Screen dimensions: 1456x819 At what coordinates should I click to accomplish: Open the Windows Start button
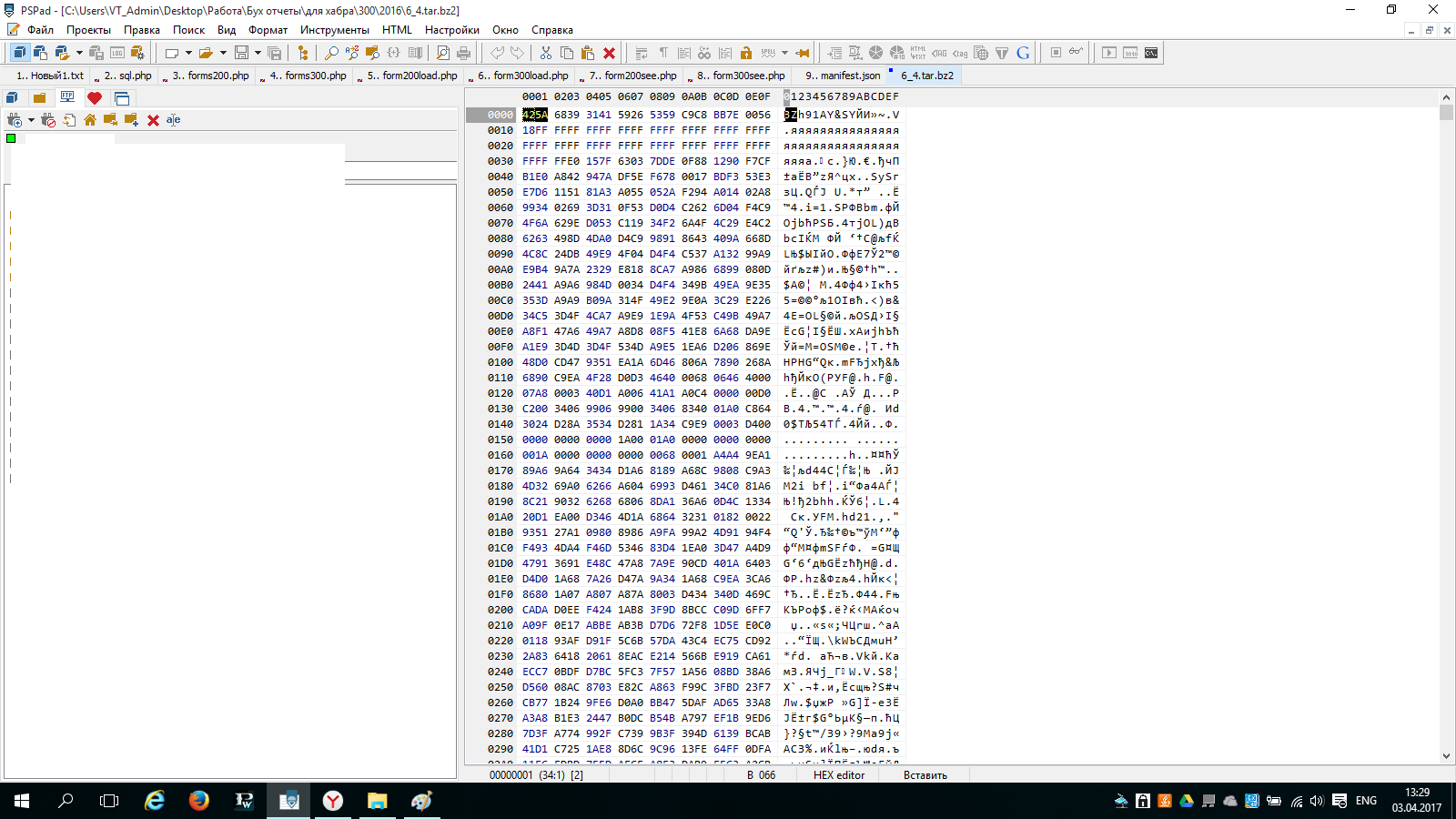click(x=22, y=801)
